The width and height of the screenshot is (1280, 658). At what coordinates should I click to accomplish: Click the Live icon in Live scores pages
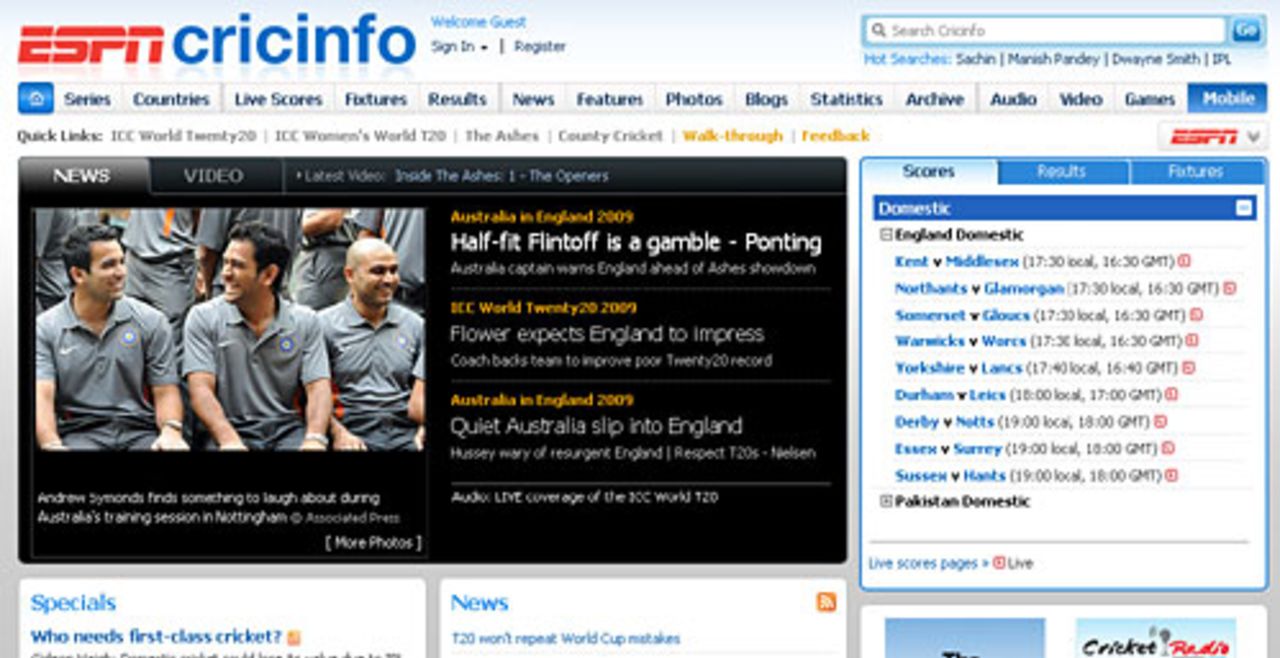coord(999,563)
